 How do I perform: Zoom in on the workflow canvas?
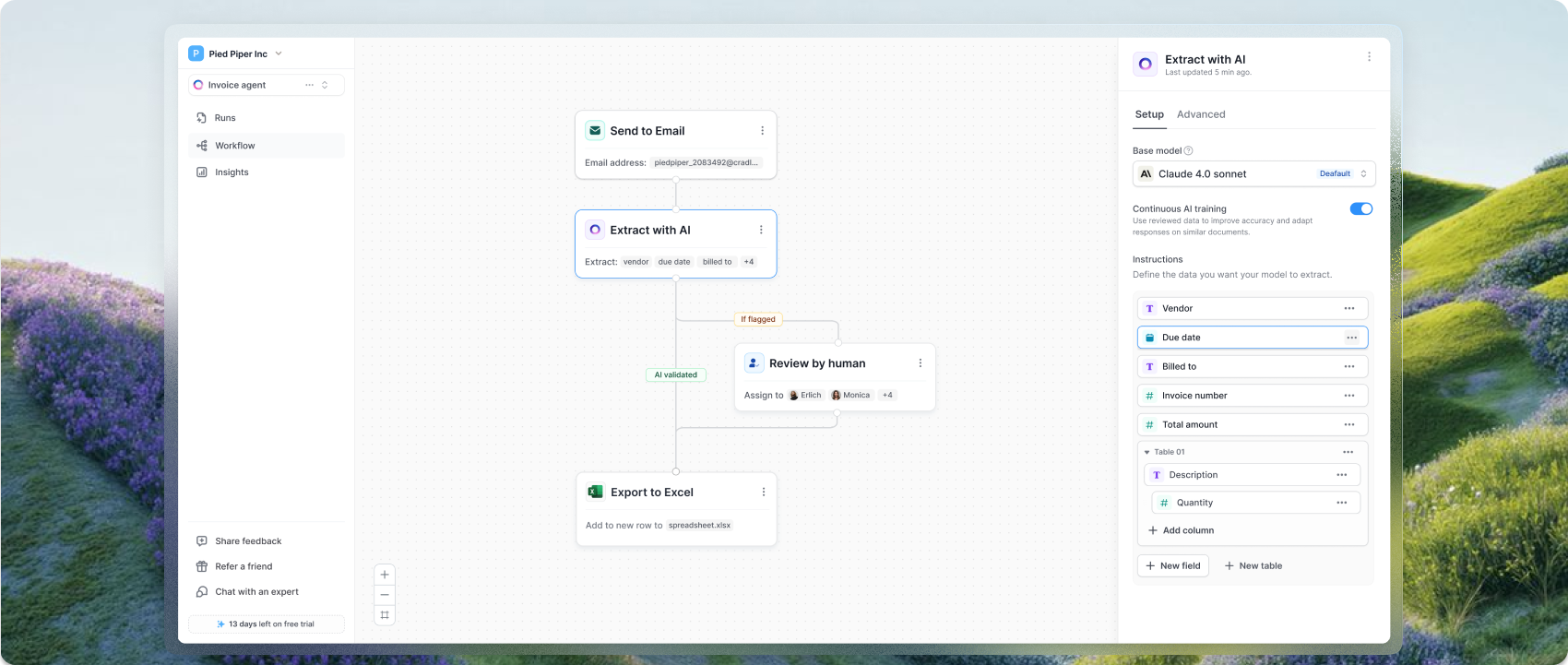[385, 575]
